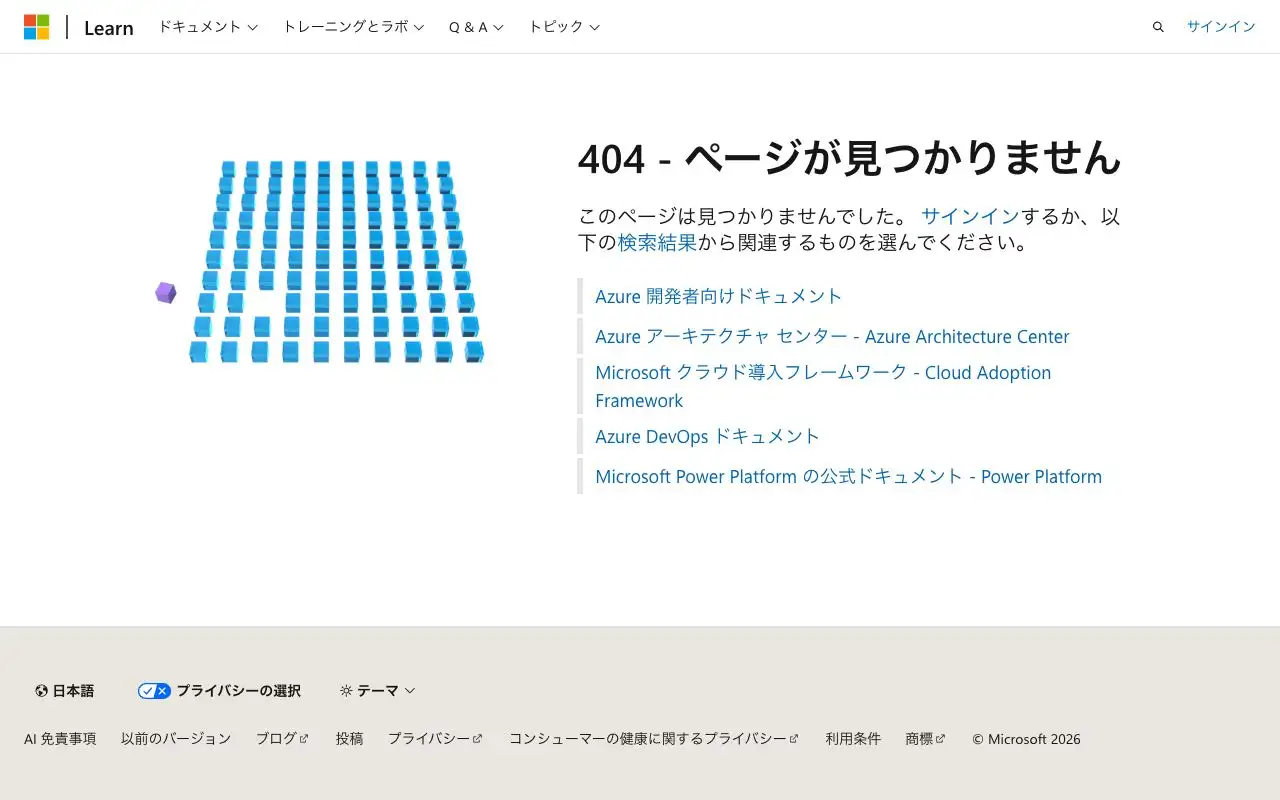The image size is (1280, 800).
Task: Go to the Learn home link
Action: [109, 28]
